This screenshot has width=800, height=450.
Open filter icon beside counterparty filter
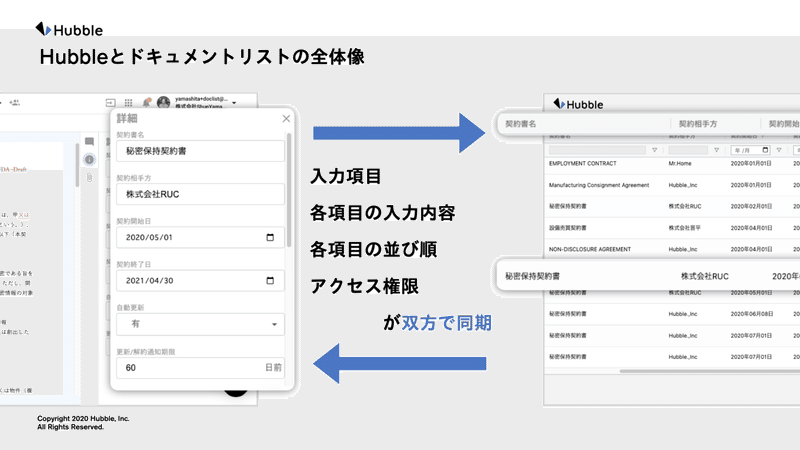pos(716,150)
